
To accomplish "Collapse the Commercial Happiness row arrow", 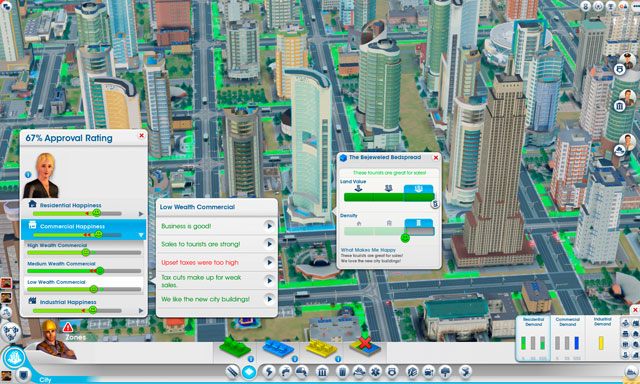I will tap(141, 235).
